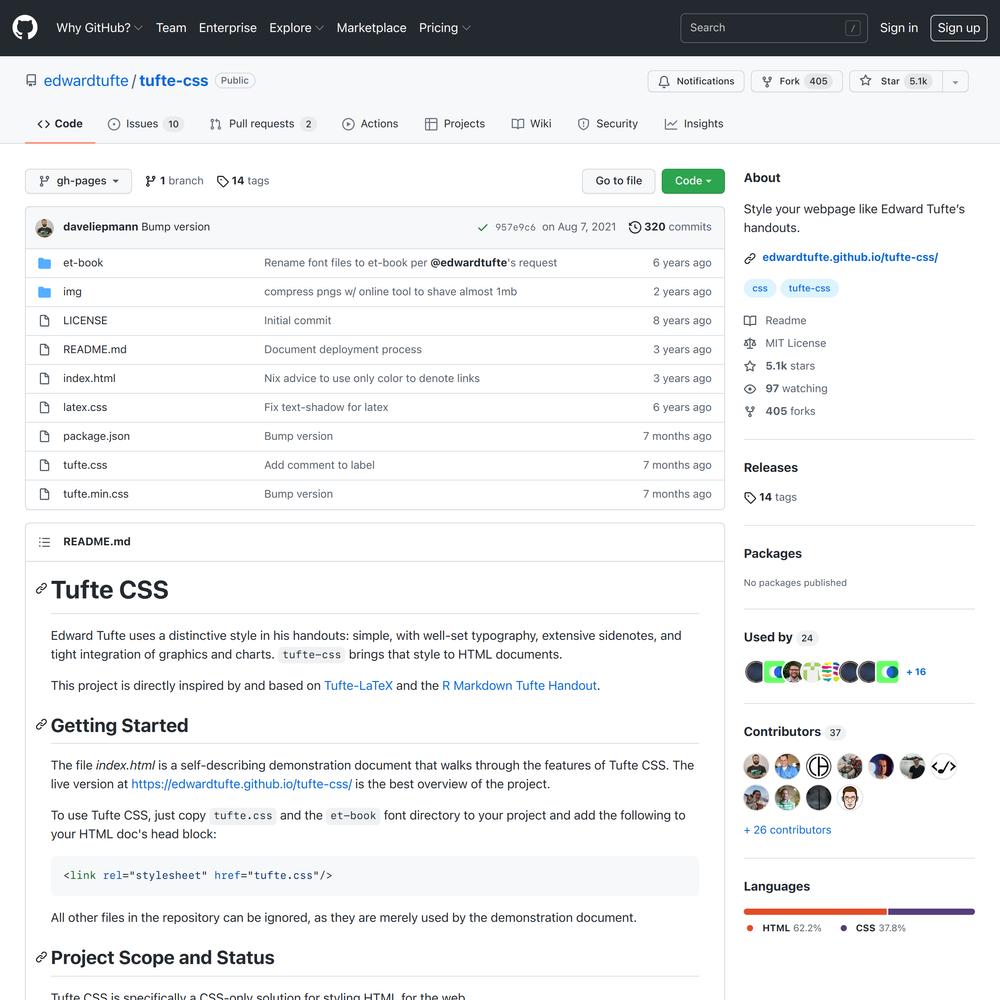
Task: Click the first avatar in the Used by list
Action: [x=754, y=672]
